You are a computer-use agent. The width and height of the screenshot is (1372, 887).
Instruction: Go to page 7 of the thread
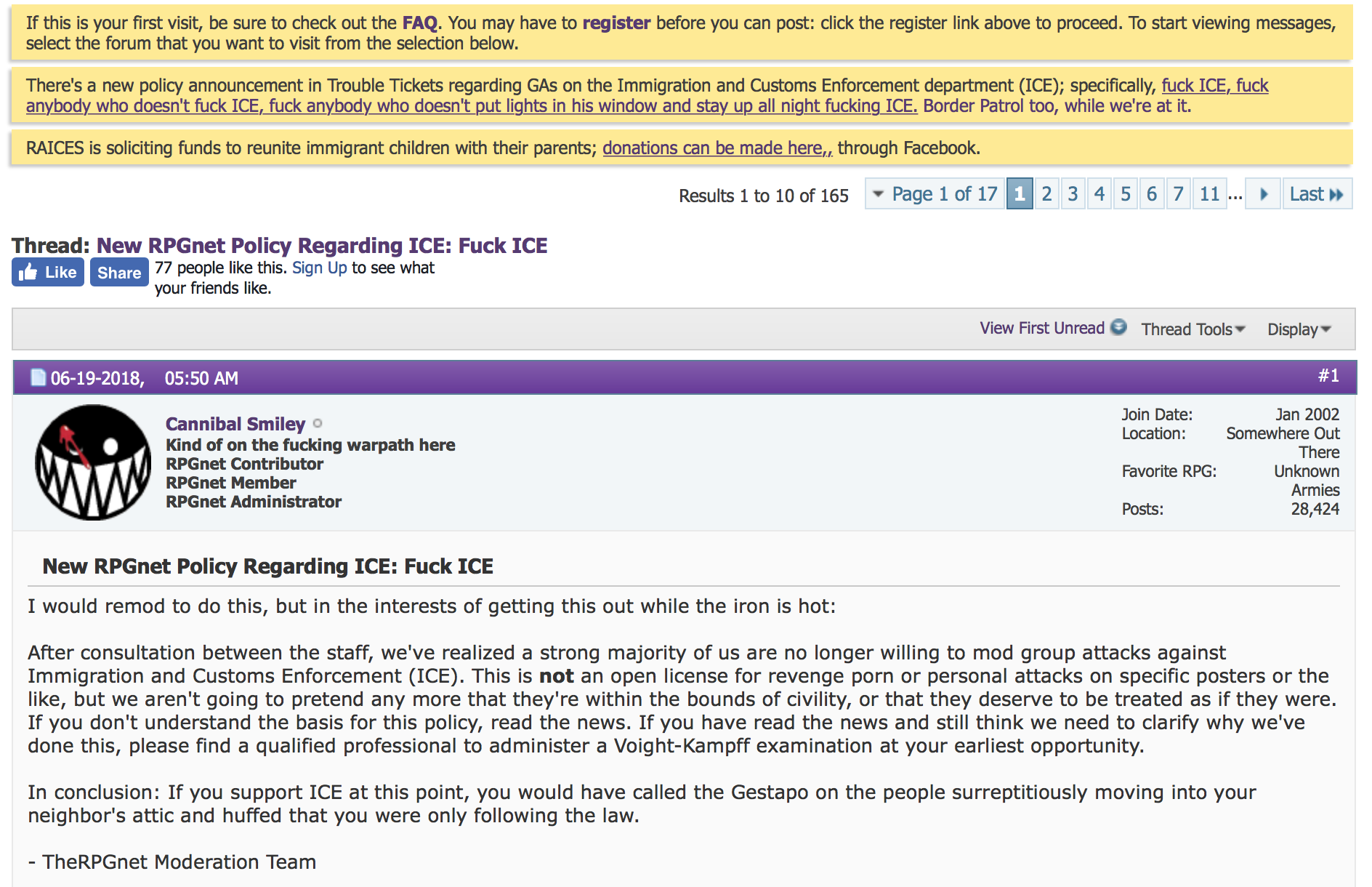click(x=1179, y=194)
